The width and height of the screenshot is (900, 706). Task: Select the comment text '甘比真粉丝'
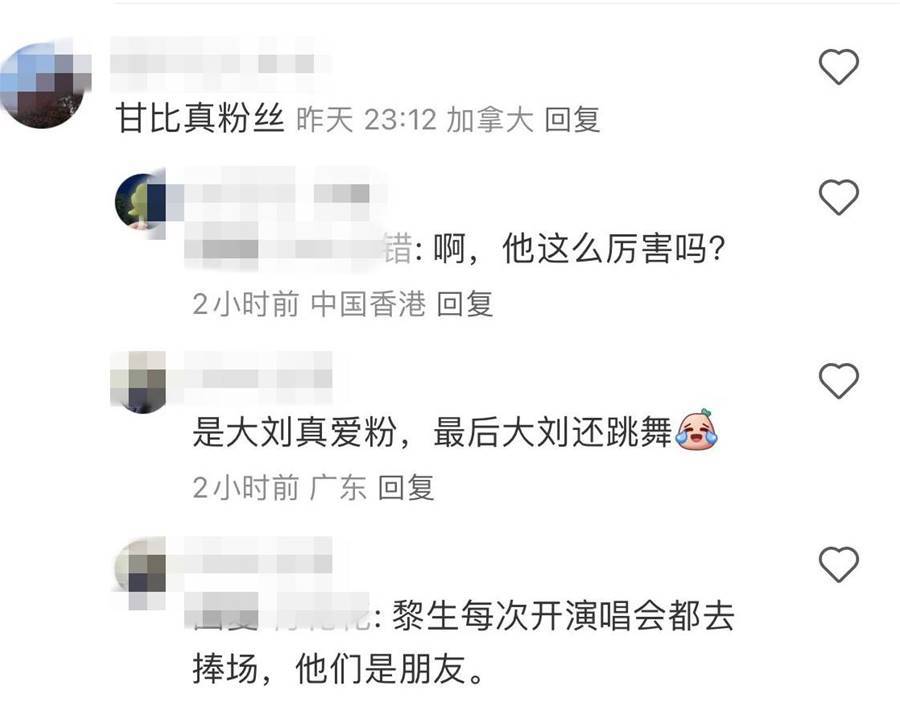click(200, 118)
